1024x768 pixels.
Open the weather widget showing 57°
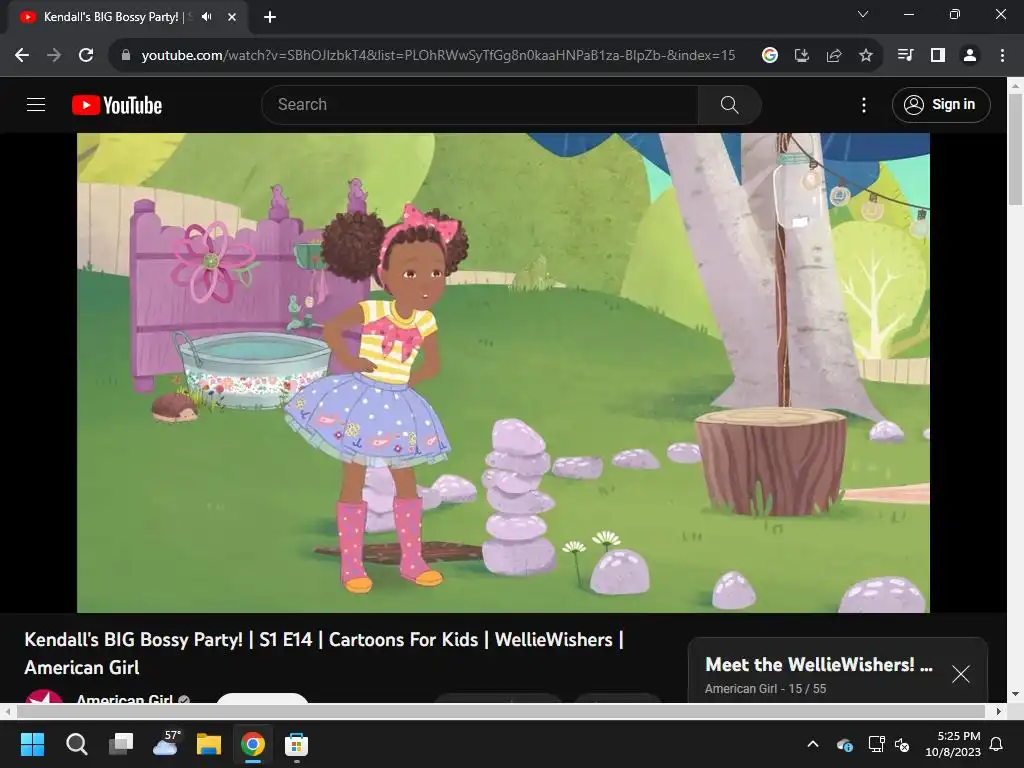tap(166, 743)
